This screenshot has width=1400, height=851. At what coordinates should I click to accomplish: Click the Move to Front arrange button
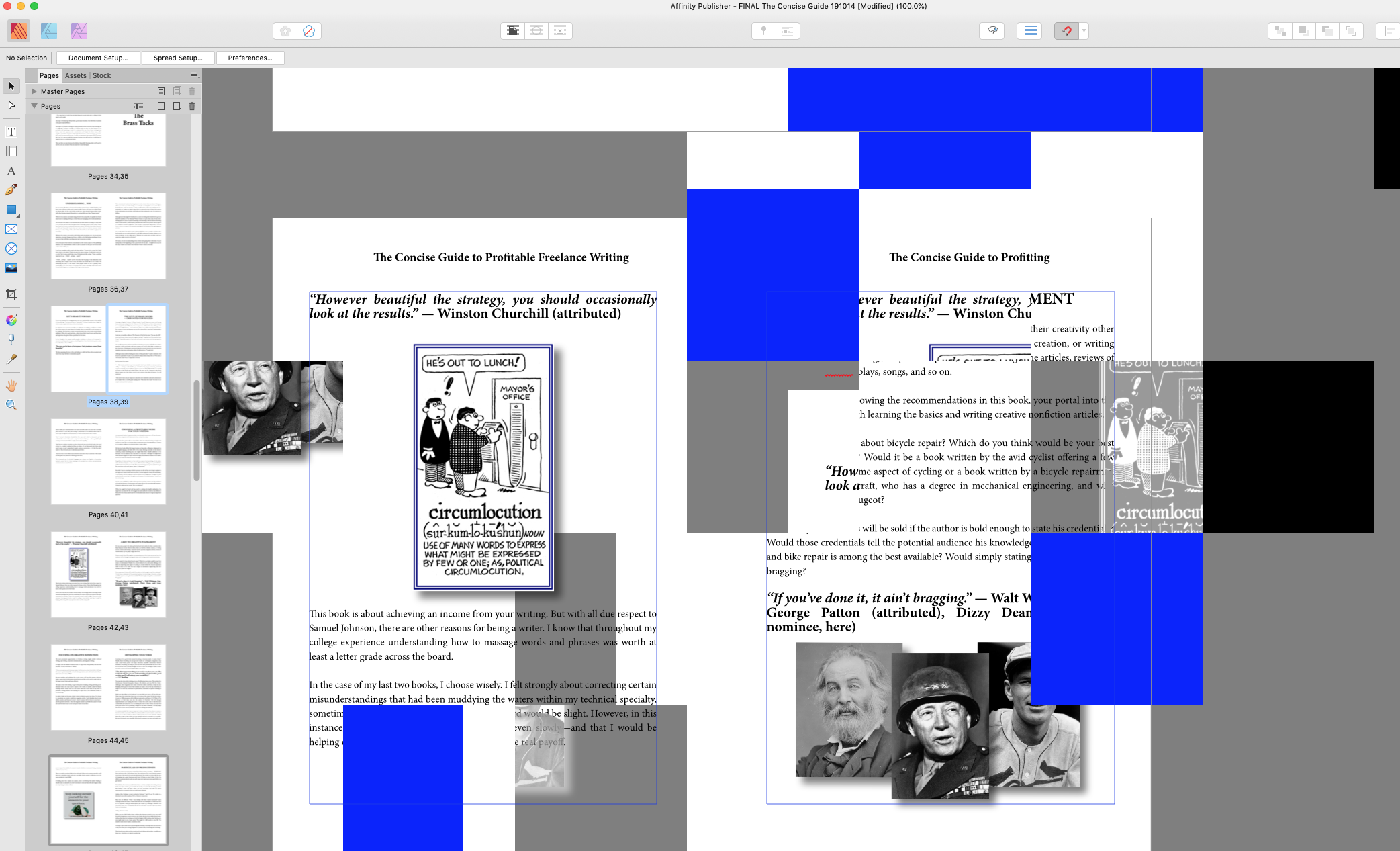pyautogui.click(x=1351, y=30)
